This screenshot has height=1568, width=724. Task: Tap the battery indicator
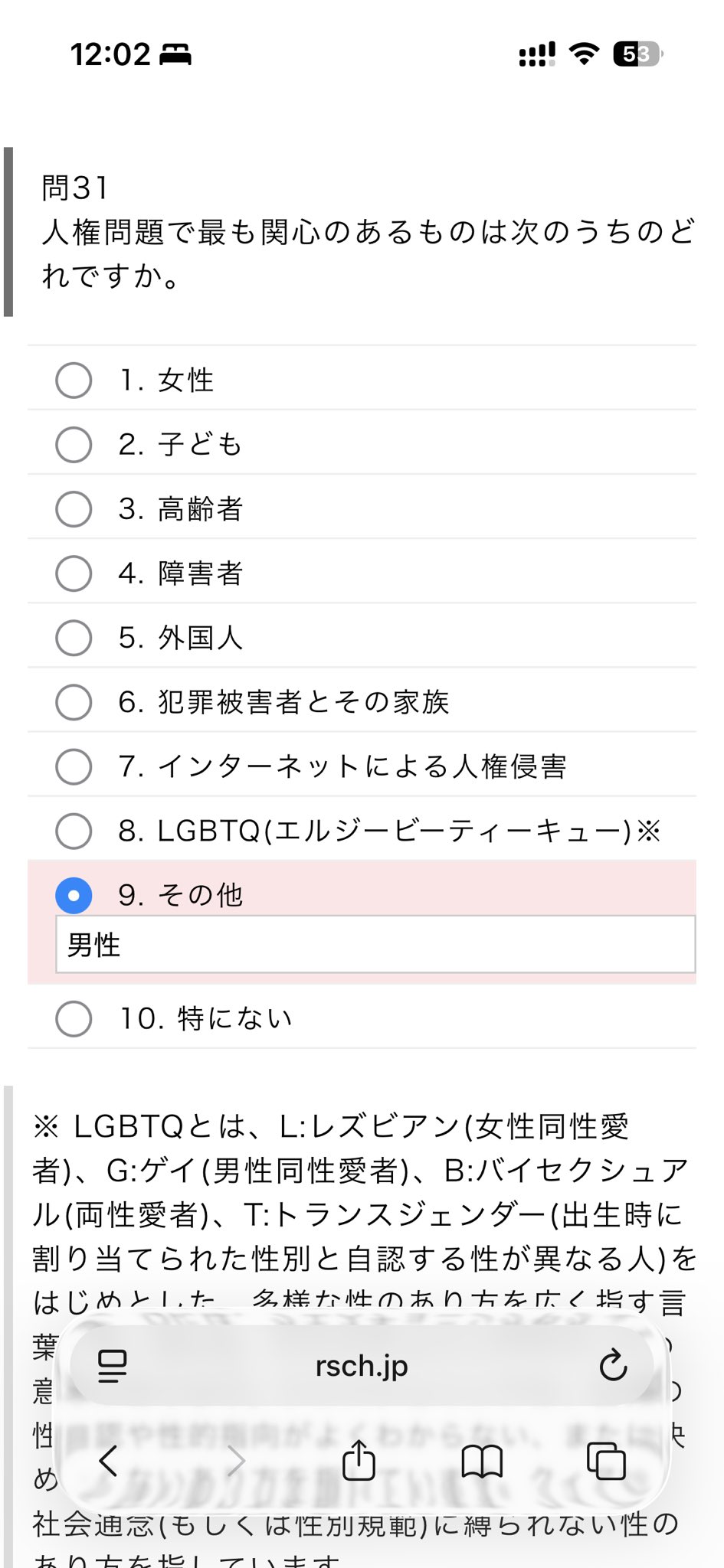(x=637, y=54)
